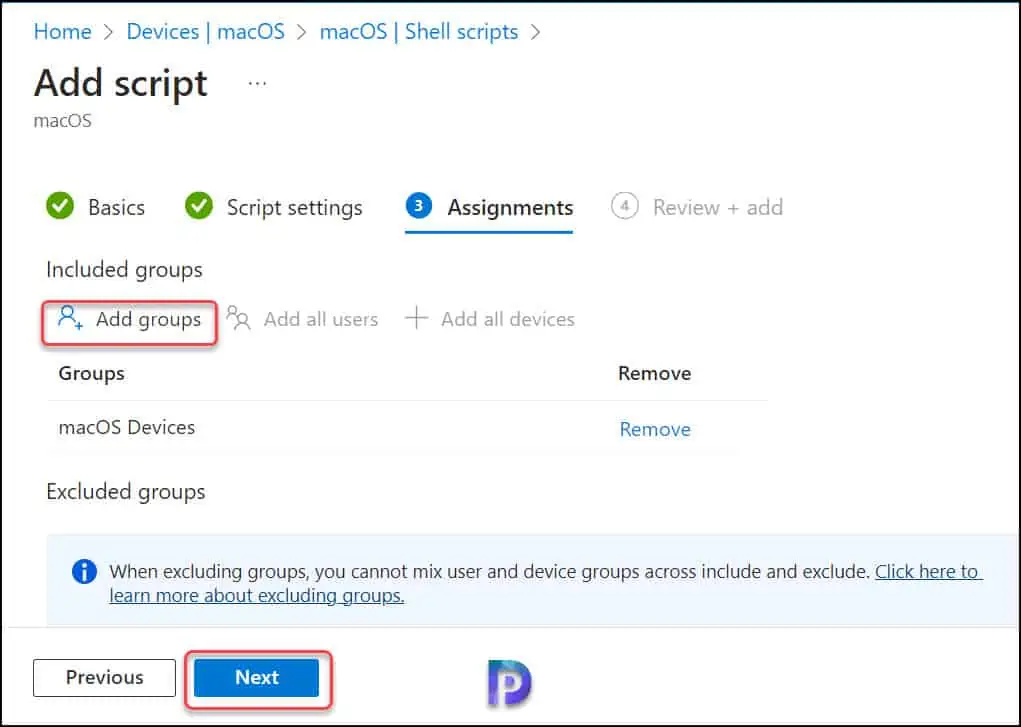This screenshot has height=727, width=1021.
Task: Click the Add all devices label
Action: click(508, 319)
